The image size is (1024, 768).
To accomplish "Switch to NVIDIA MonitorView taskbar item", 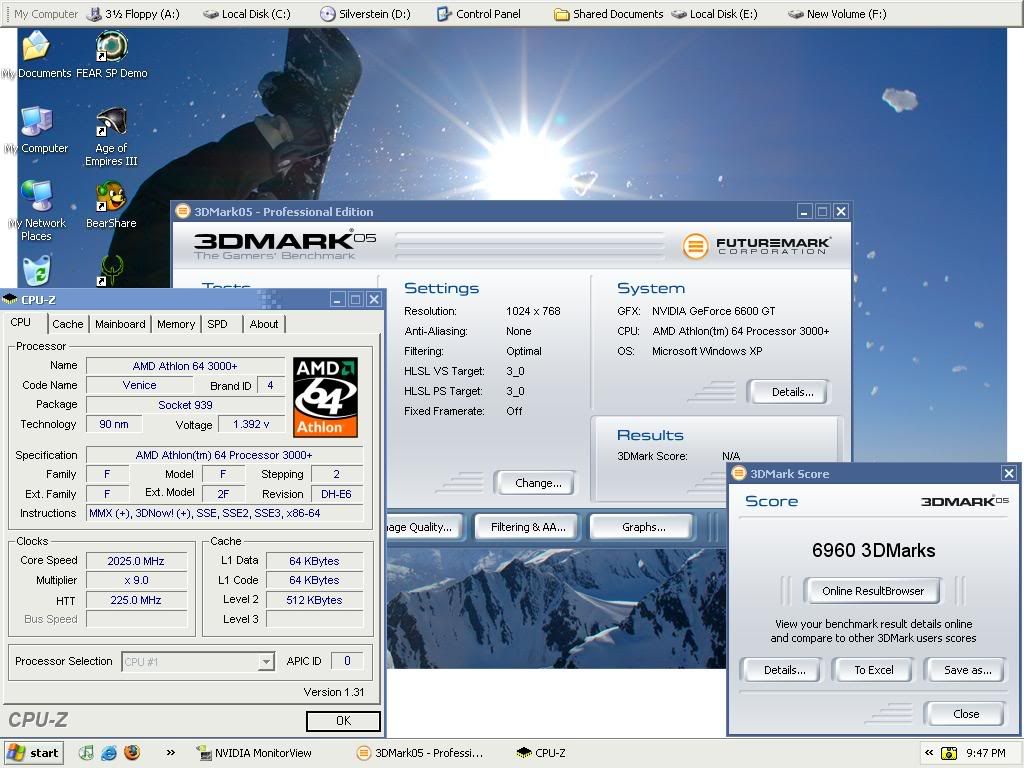I will pyautogui.click(x=255, y=753).
